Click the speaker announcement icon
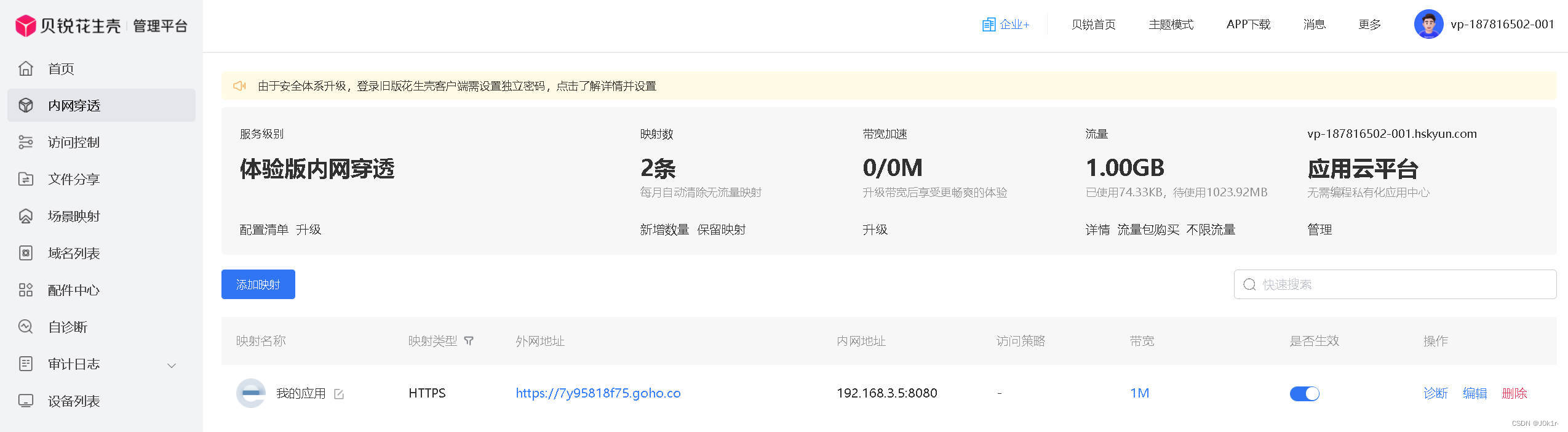 pyautogui.click(x=239, y=86)
